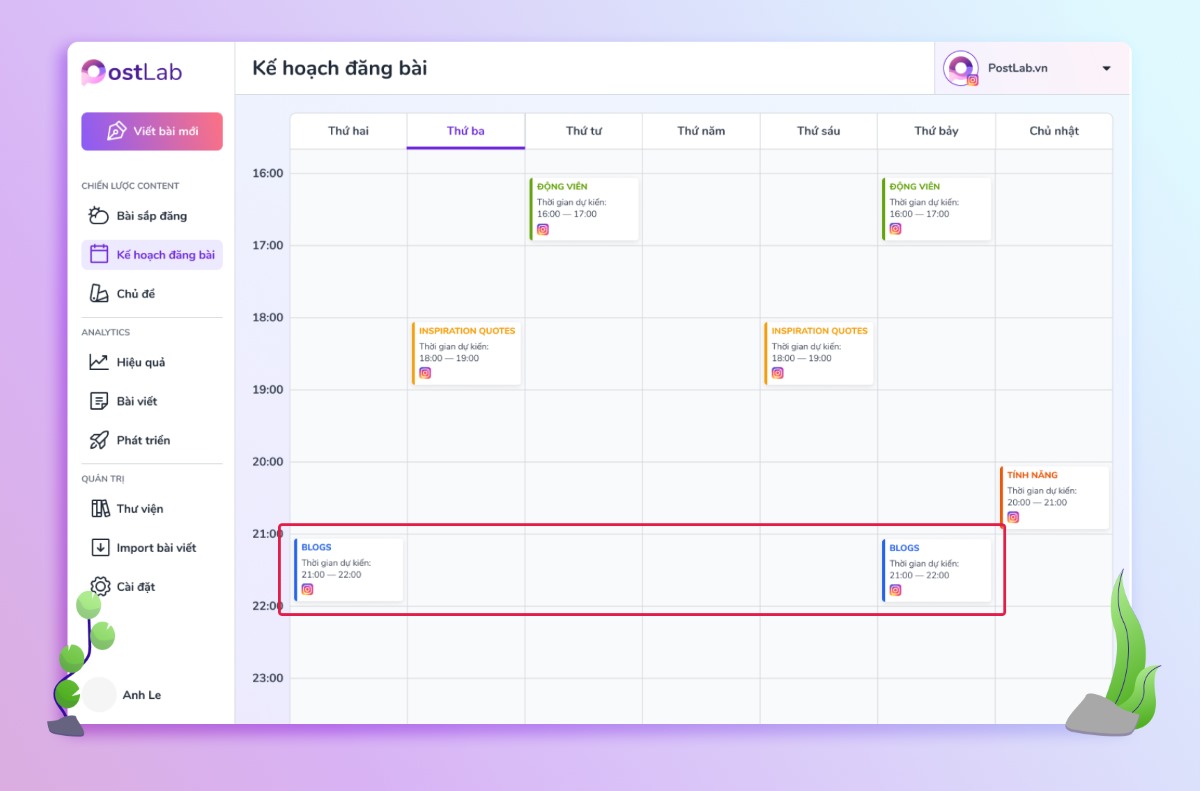The height and width of the screenshot is (791, 1200).
Task: Open the ĐỘNG VIÊN card on Thứ bảy
Action: (936, 209)
